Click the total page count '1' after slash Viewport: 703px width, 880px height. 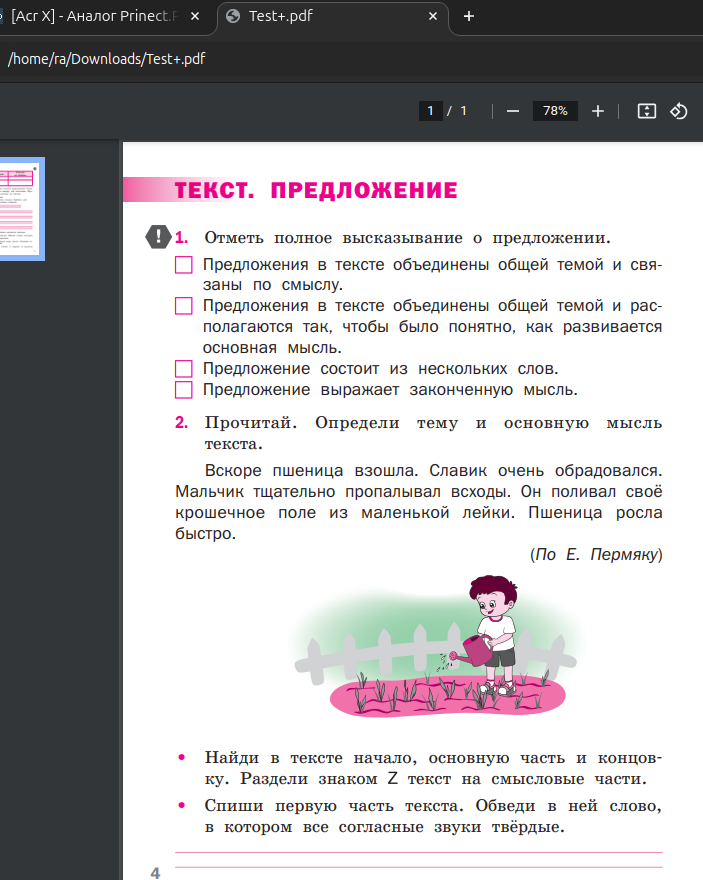coord(463,111)
